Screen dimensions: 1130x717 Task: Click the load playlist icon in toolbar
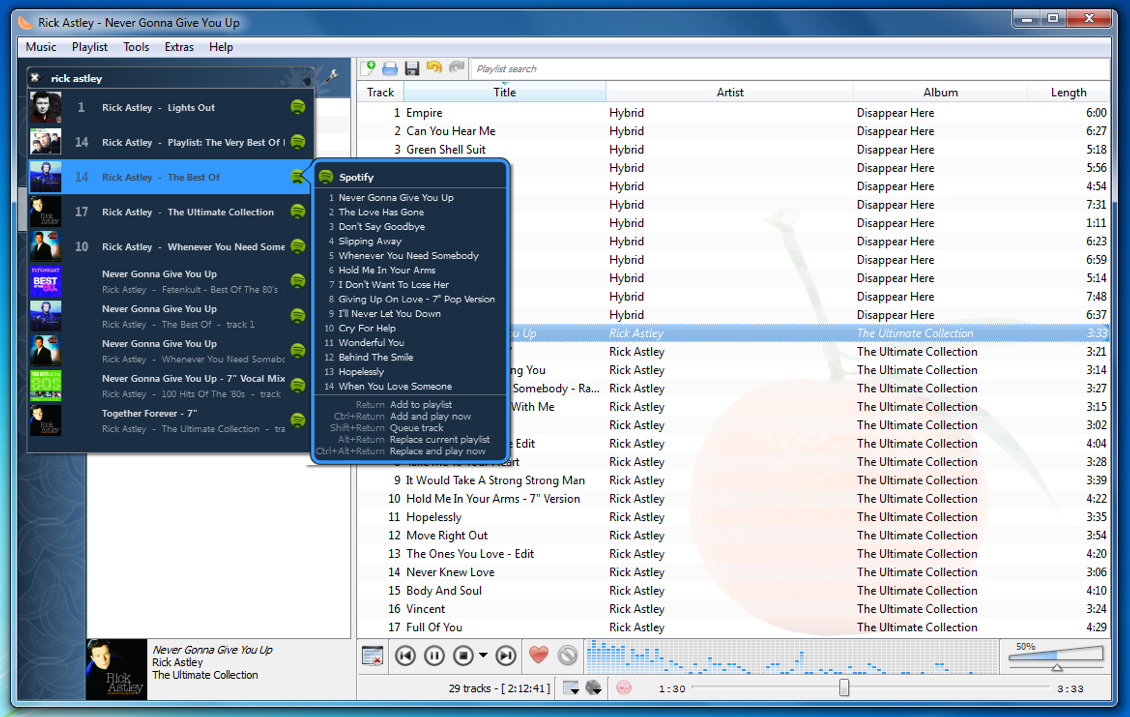click(390, 68)
